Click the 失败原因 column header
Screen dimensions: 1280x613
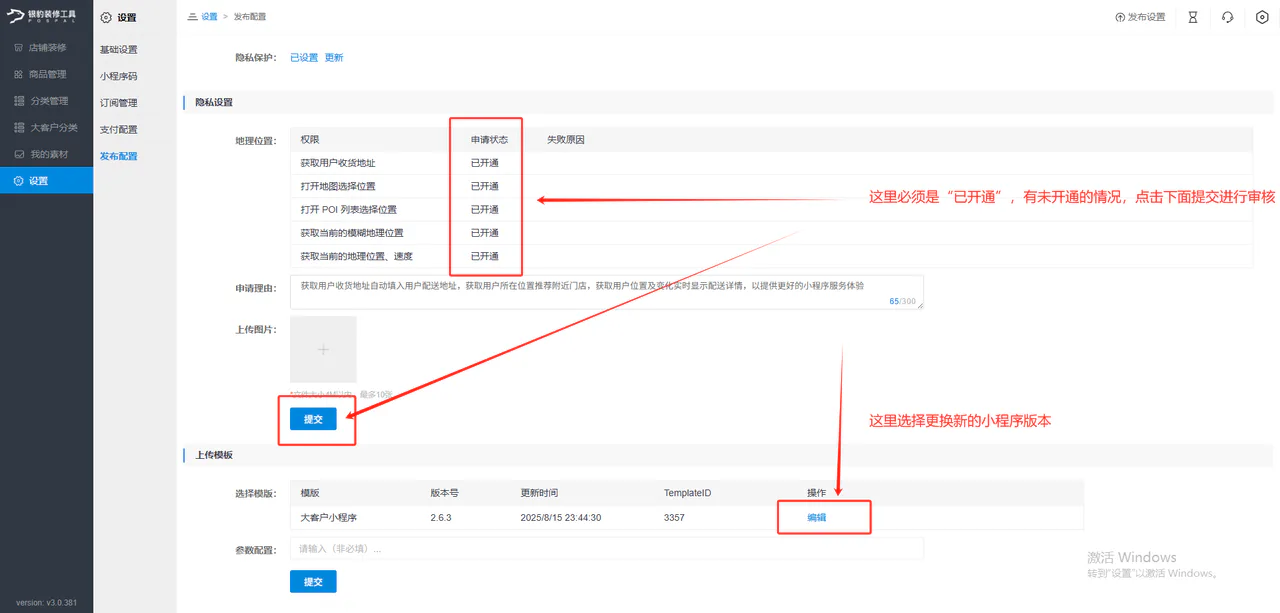566,140
